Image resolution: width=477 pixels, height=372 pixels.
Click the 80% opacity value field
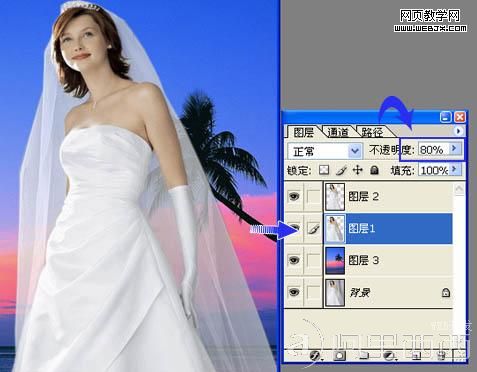pyautogui.click(x=434, y=149)
